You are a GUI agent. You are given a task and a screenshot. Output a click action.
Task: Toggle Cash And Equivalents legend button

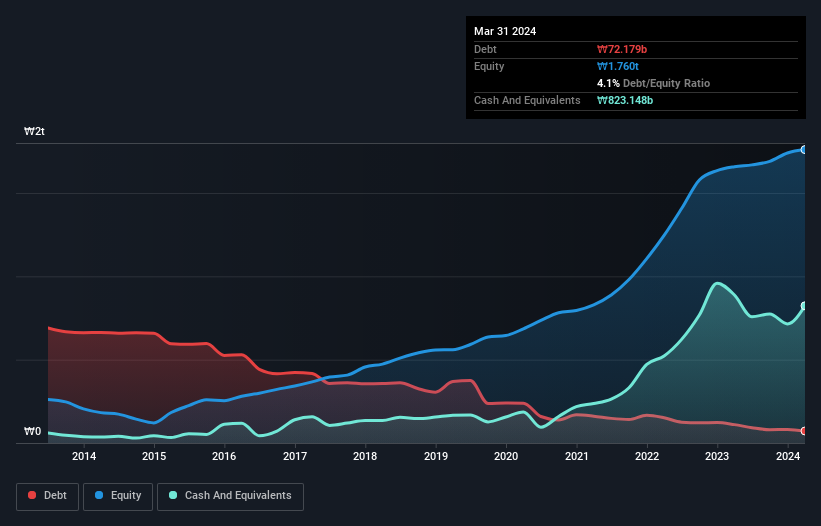coord(230,496)
